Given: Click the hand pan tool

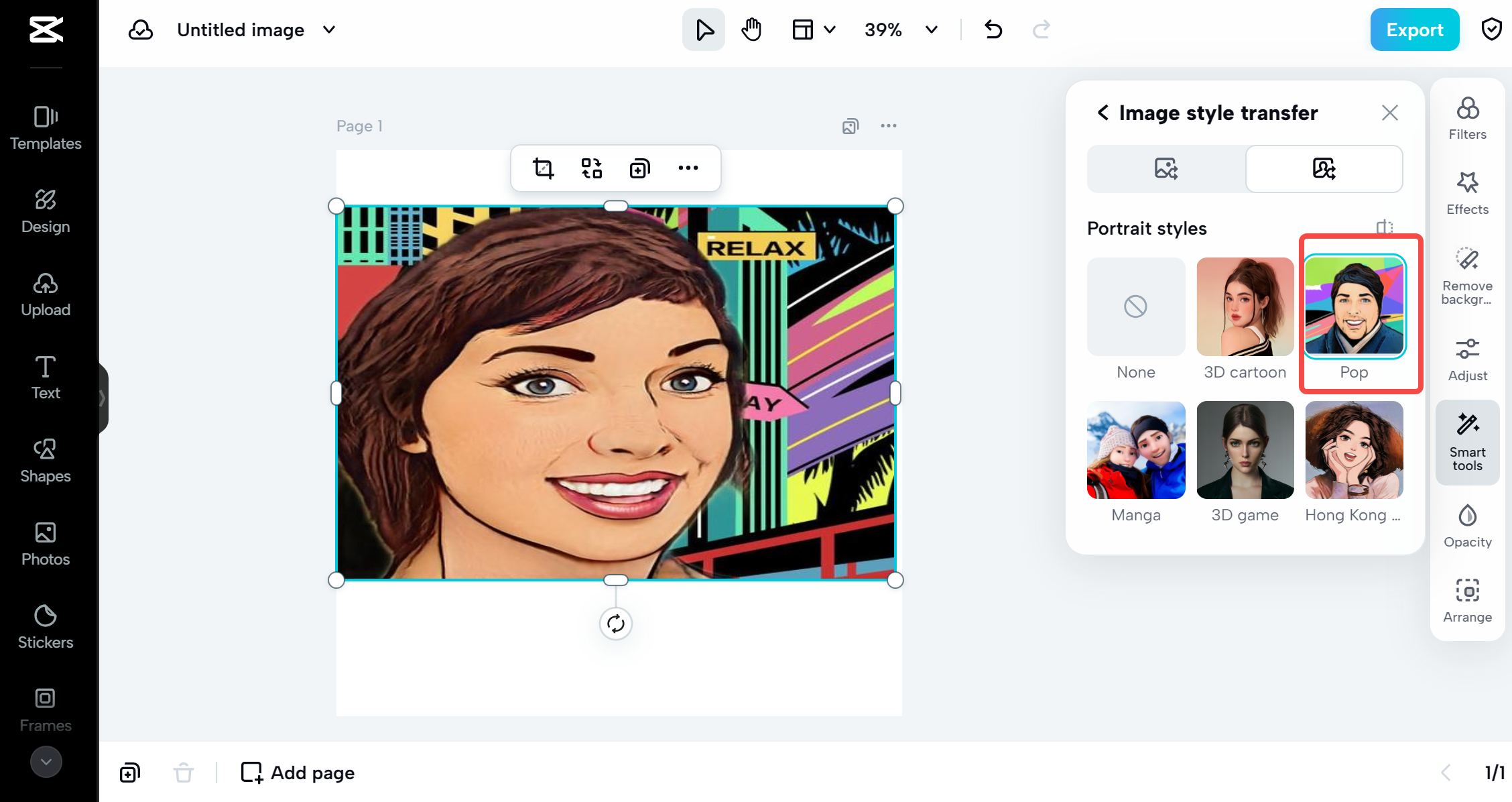Looking at the screenshot, I should 751,30.
